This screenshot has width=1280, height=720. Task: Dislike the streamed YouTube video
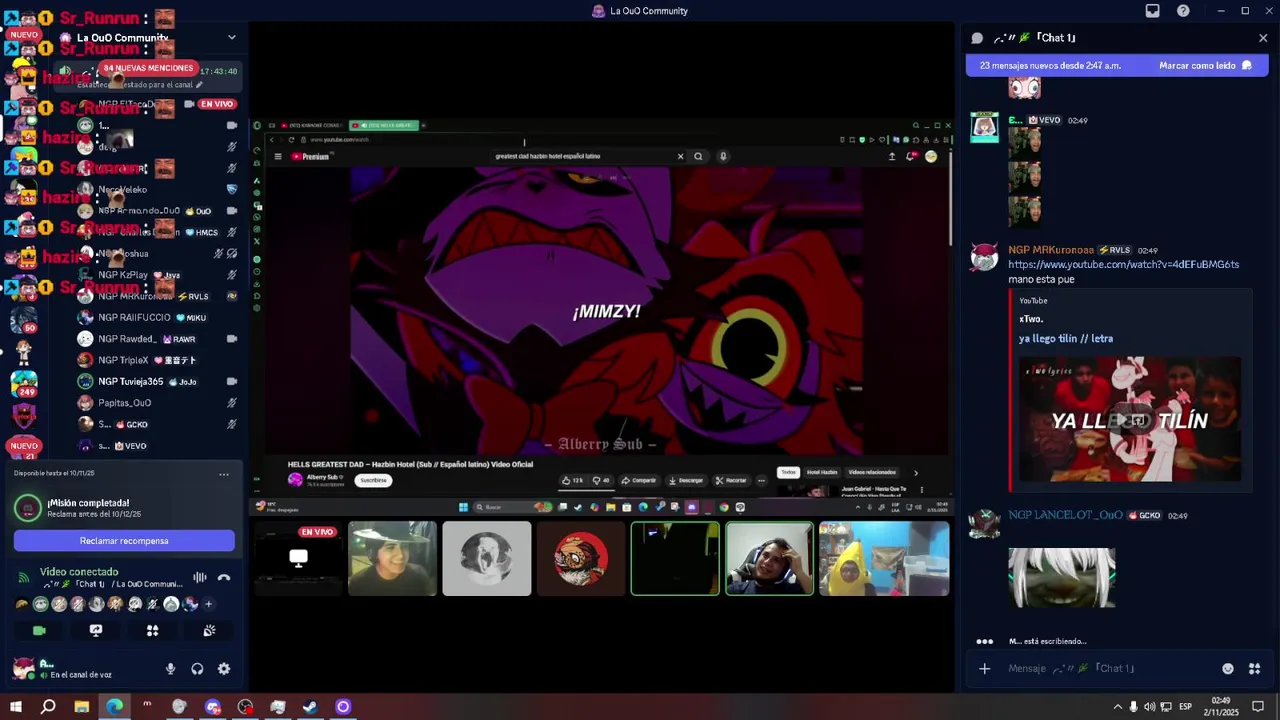[601, 480]
